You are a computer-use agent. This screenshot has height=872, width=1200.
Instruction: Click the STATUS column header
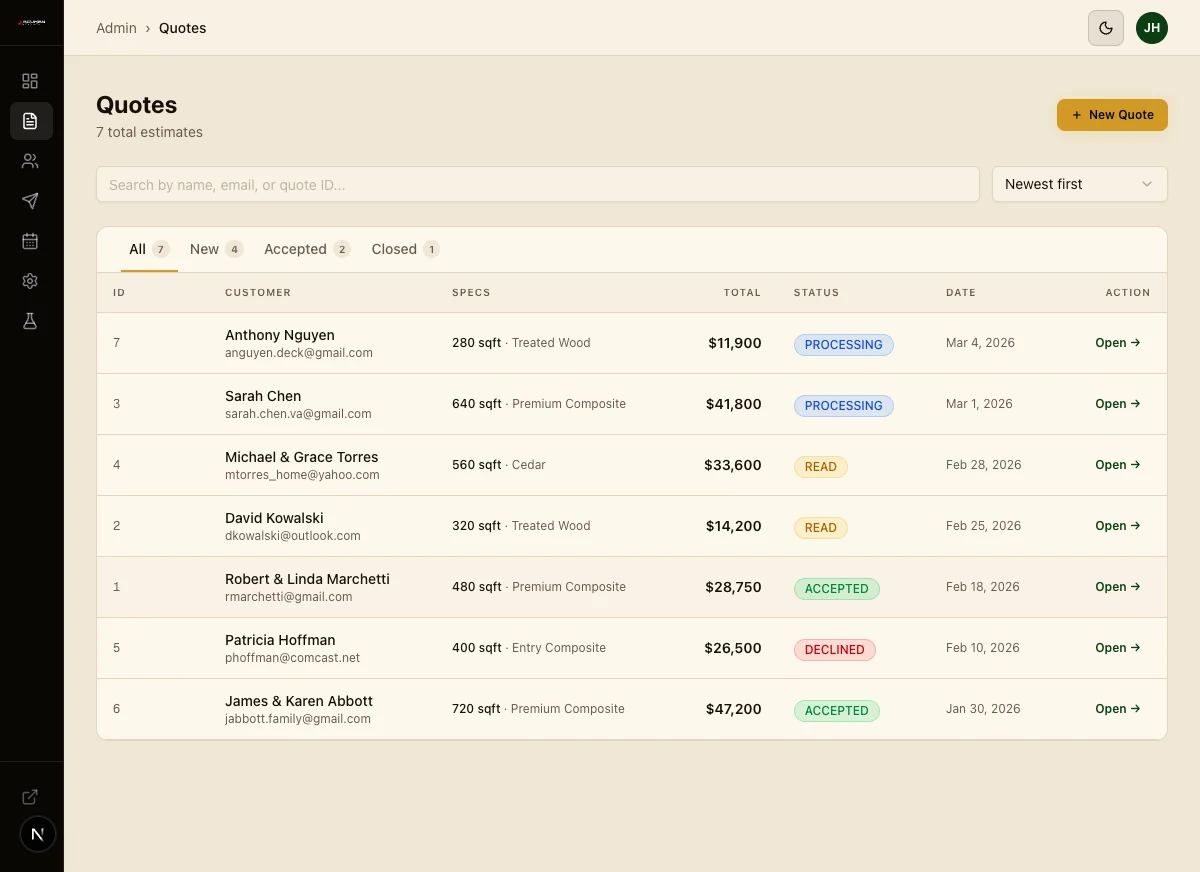coord(817,293)
